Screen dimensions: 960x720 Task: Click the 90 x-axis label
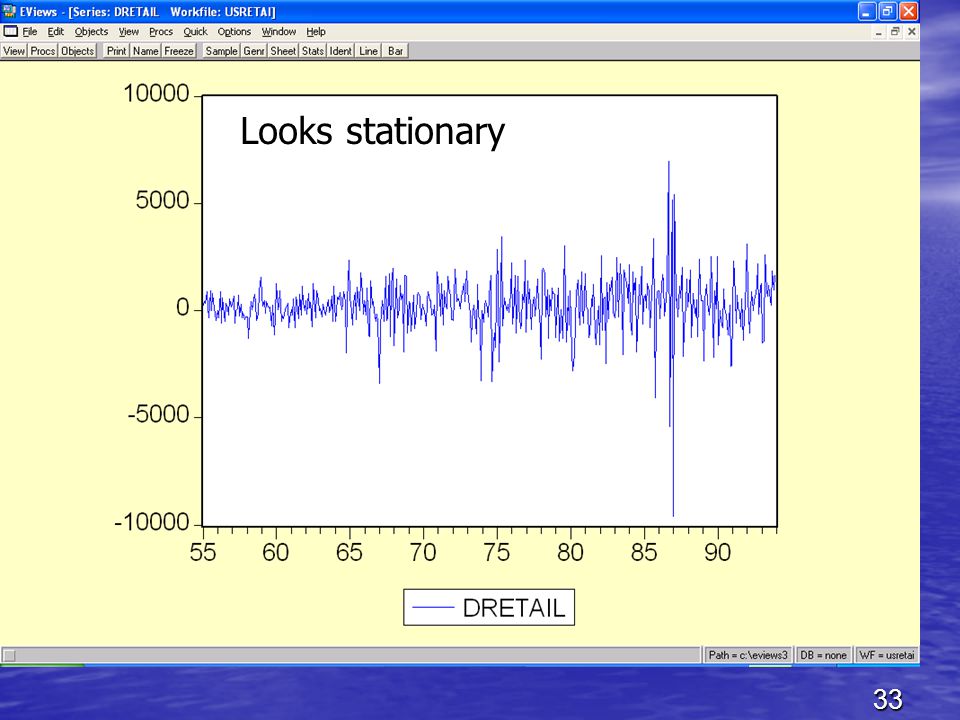click(718, 553)
